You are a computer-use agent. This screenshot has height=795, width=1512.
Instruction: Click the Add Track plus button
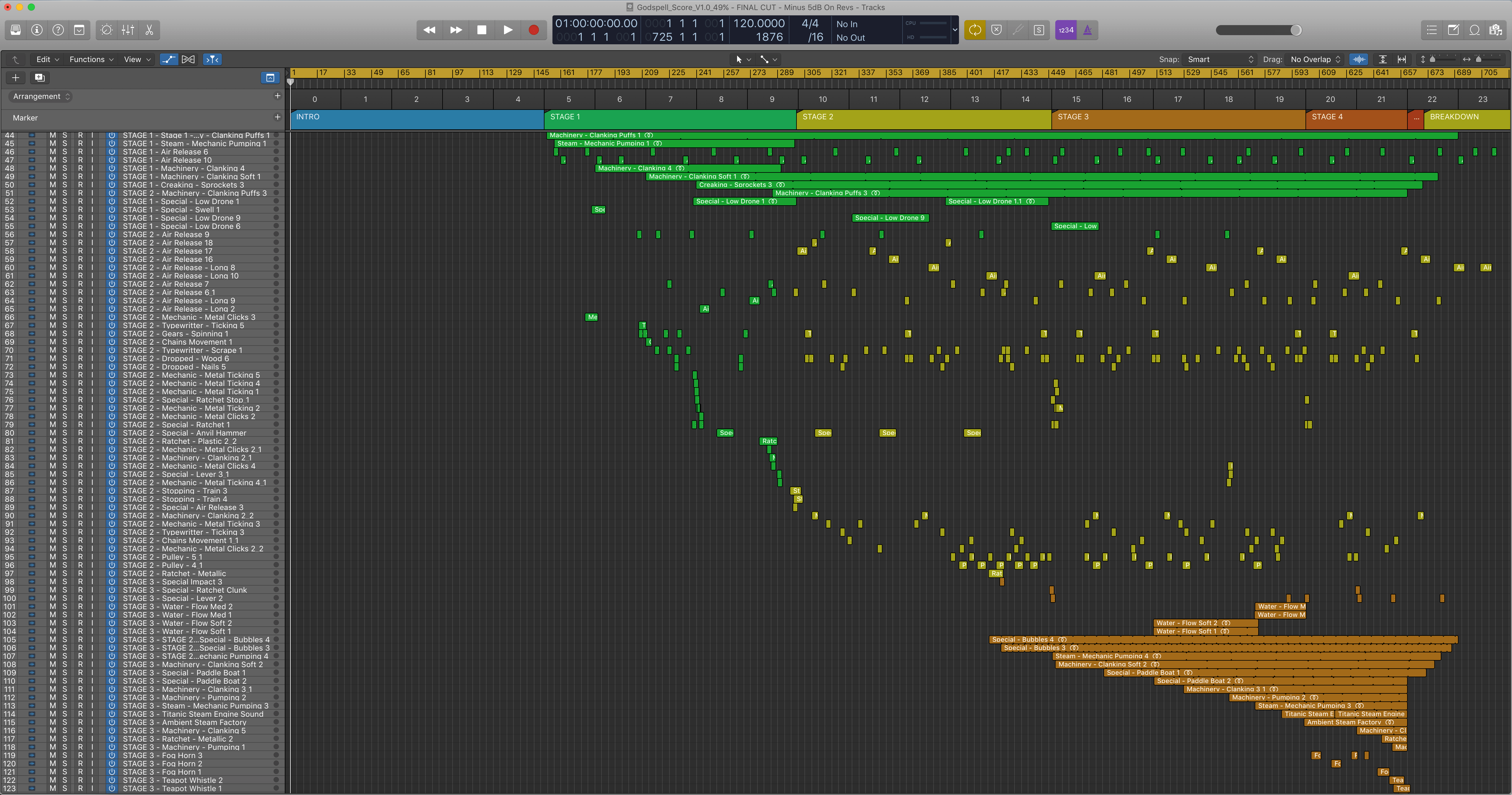[x=16, y=77]
